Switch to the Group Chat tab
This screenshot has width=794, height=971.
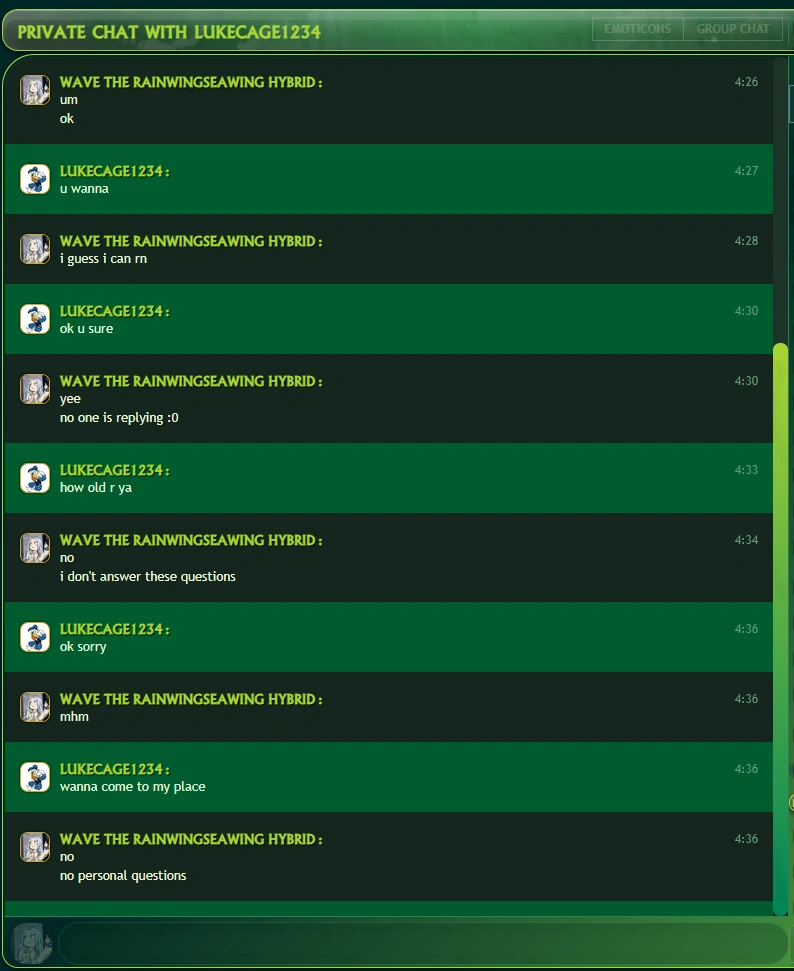(733, 29)
